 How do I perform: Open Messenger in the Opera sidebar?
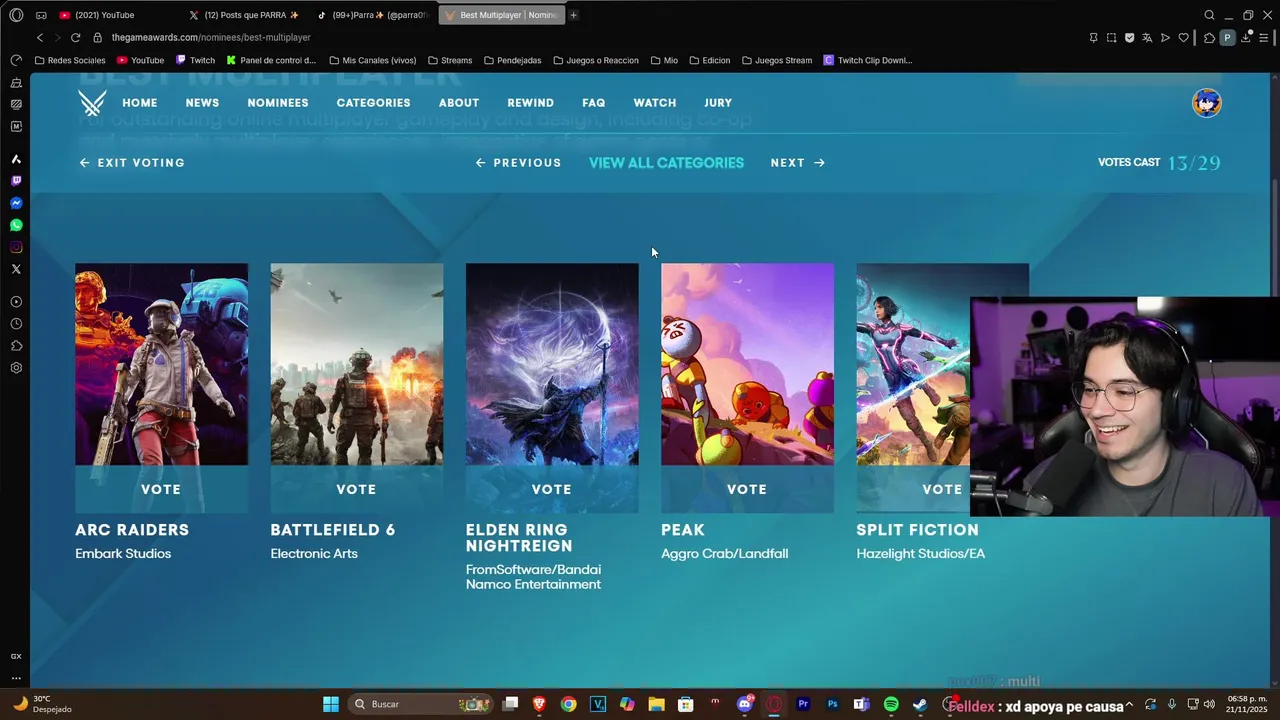(16, 203)
